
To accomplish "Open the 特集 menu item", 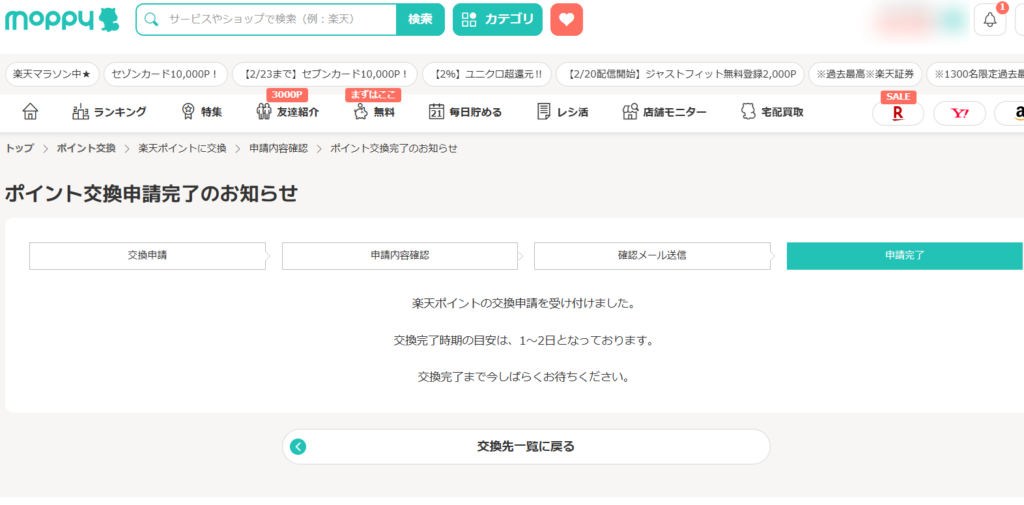I will (x=201, y=112).
